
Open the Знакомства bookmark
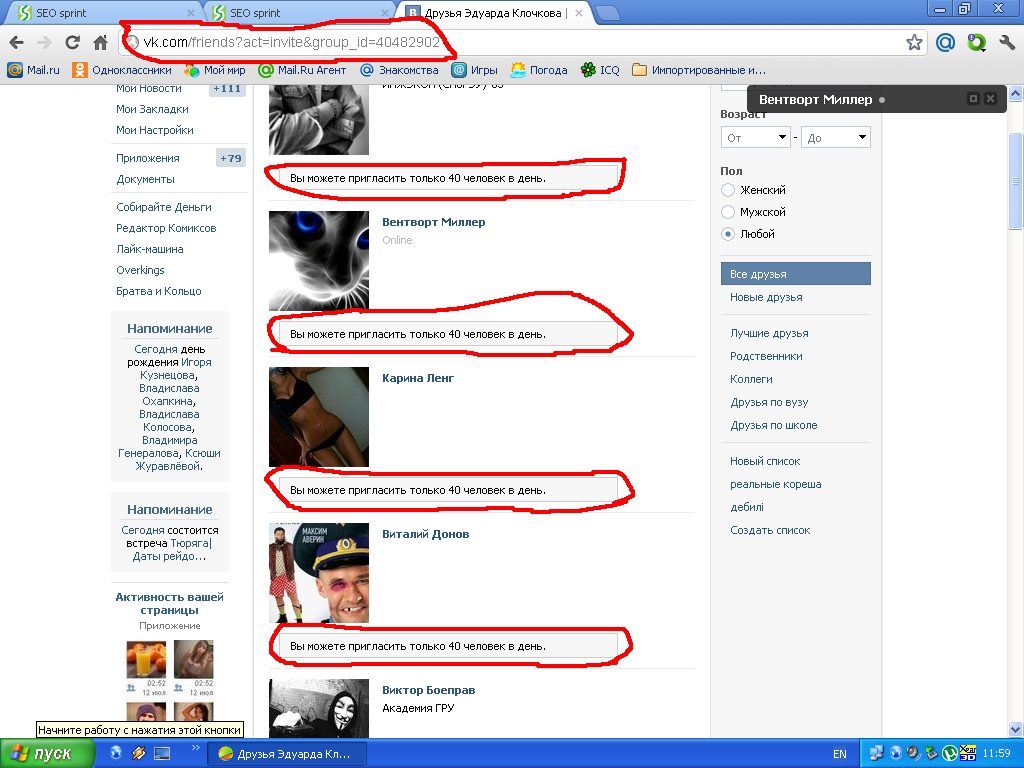coord(399,70)
